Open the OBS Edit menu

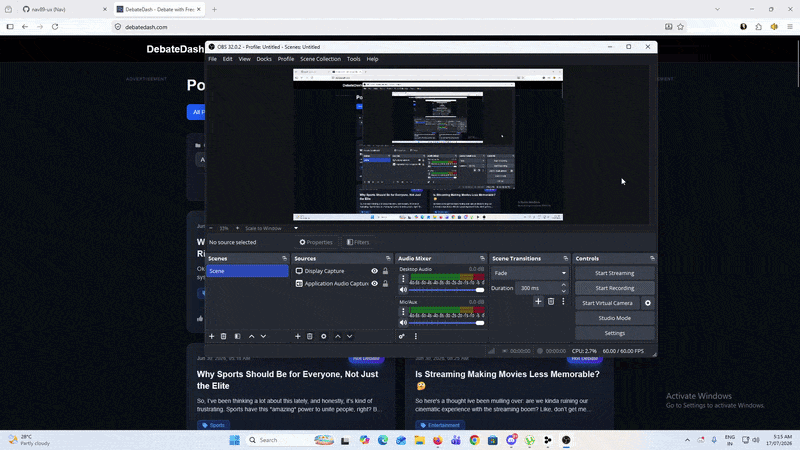pyautogui.click(x=228, y=59)
